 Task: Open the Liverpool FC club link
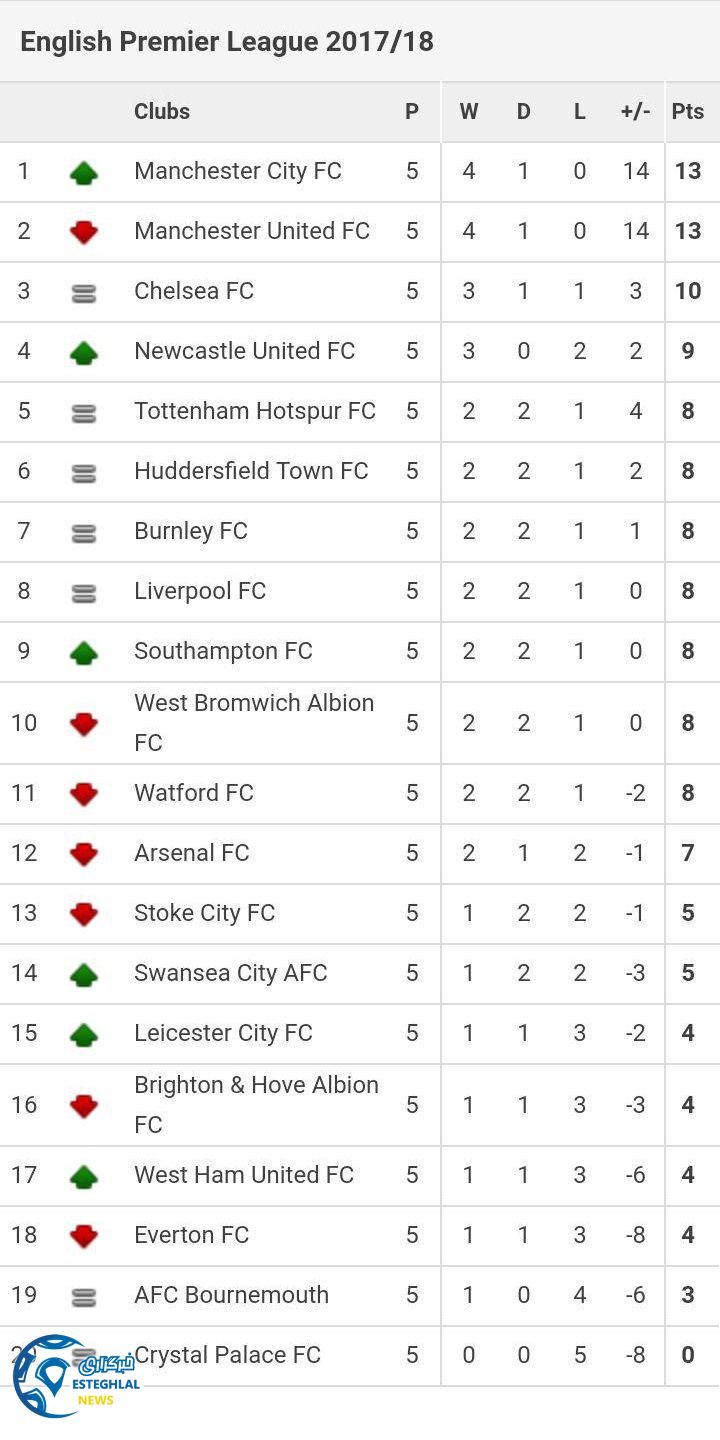(x=200, y=591)
